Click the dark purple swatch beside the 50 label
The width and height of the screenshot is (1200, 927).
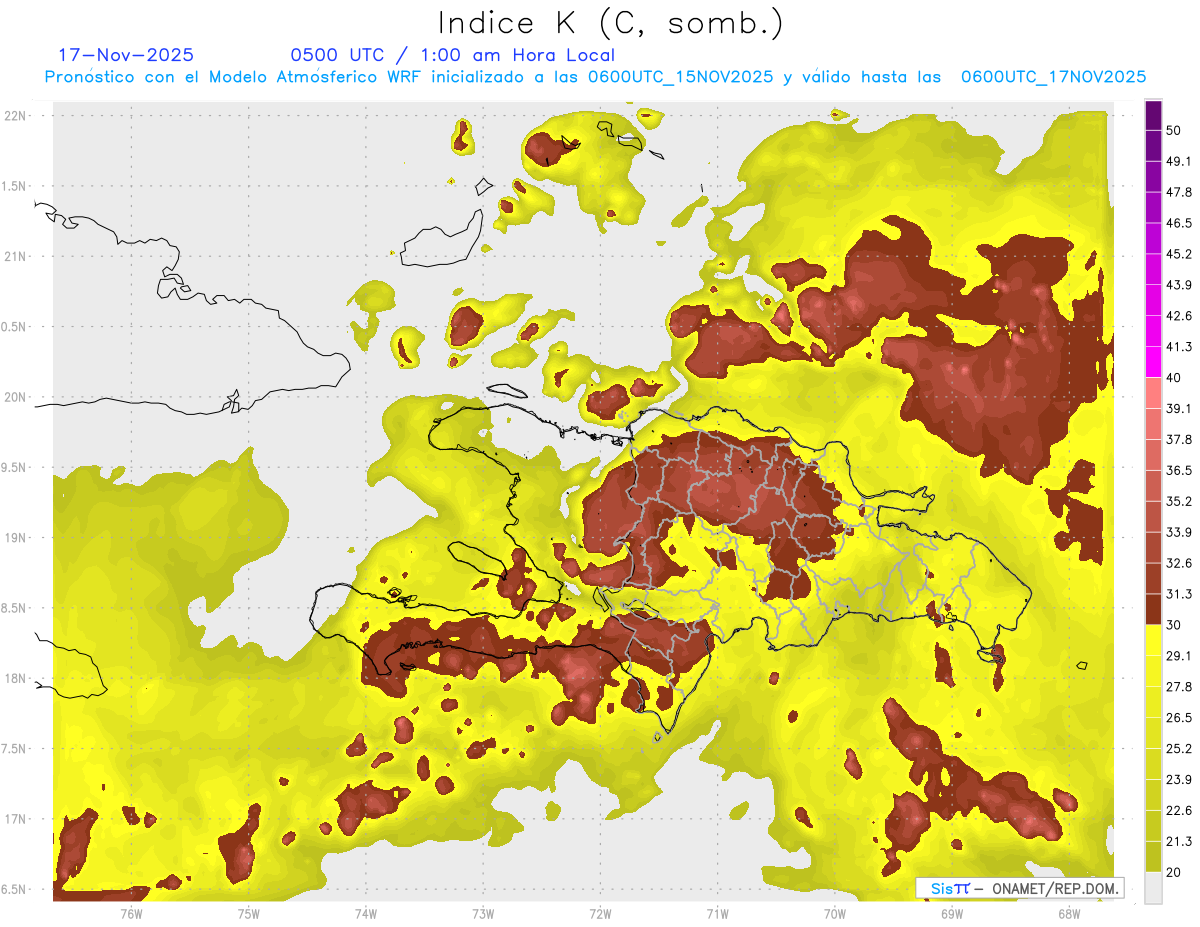1153,116
